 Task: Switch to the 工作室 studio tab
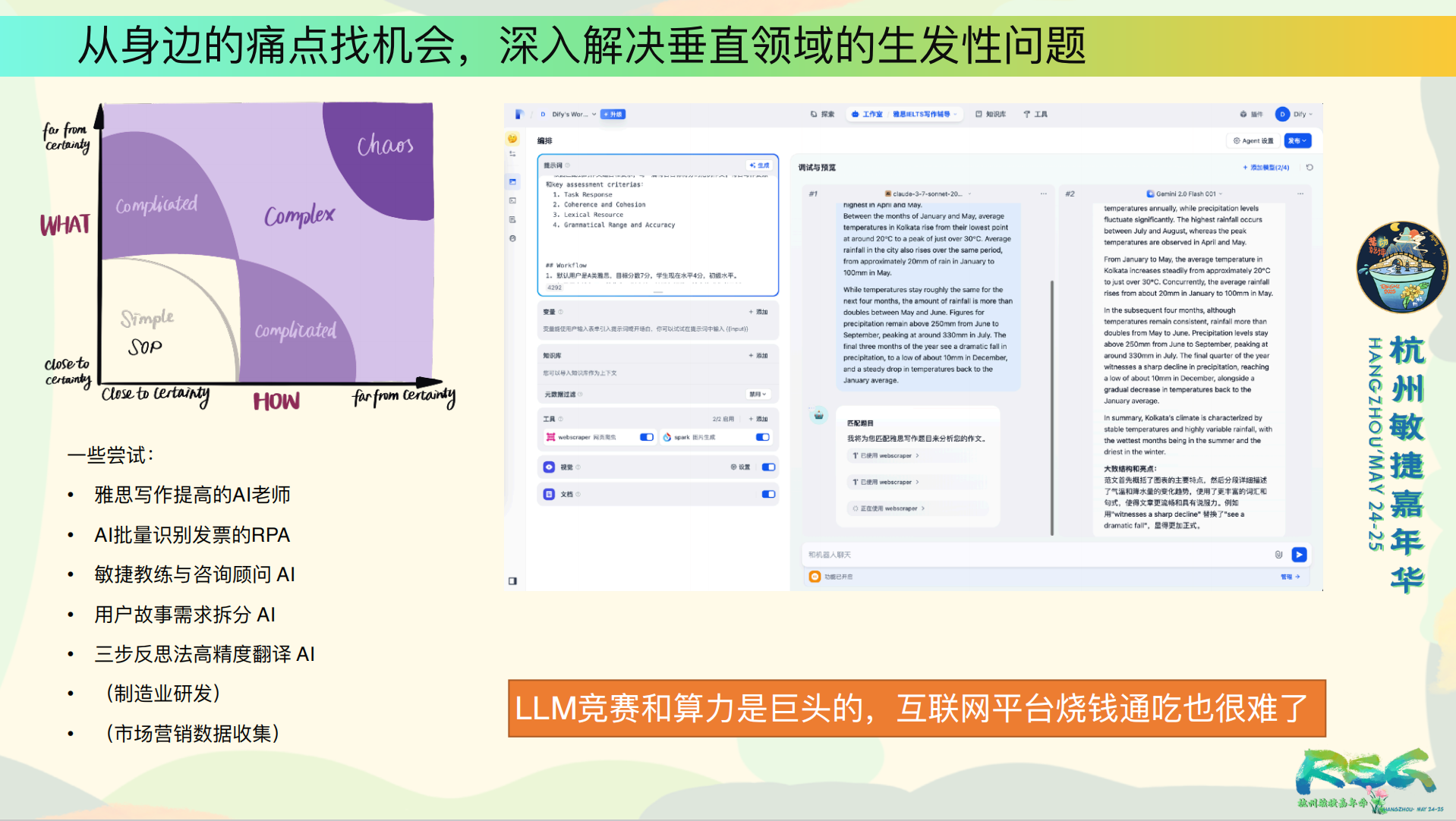(867, 115)
